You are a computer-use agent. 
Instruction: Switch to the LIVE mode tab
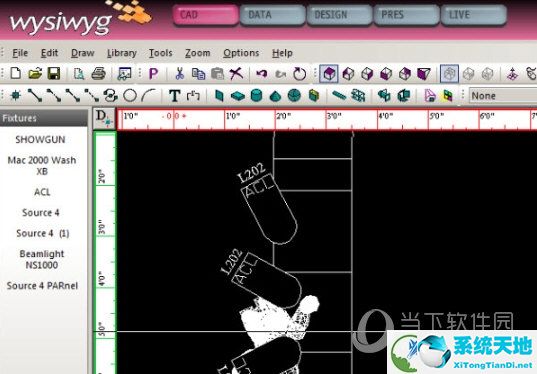[x=473, y=15]
